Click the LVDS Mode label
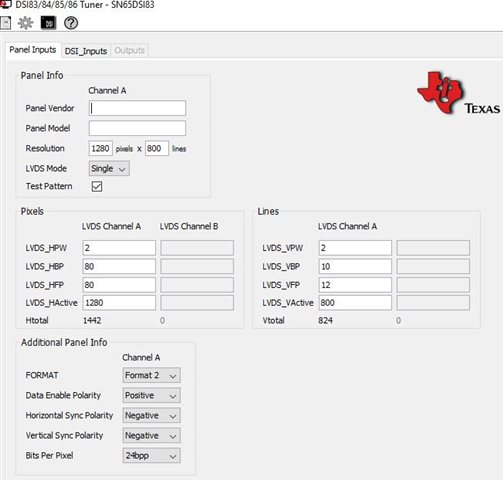 coord(46,169)
